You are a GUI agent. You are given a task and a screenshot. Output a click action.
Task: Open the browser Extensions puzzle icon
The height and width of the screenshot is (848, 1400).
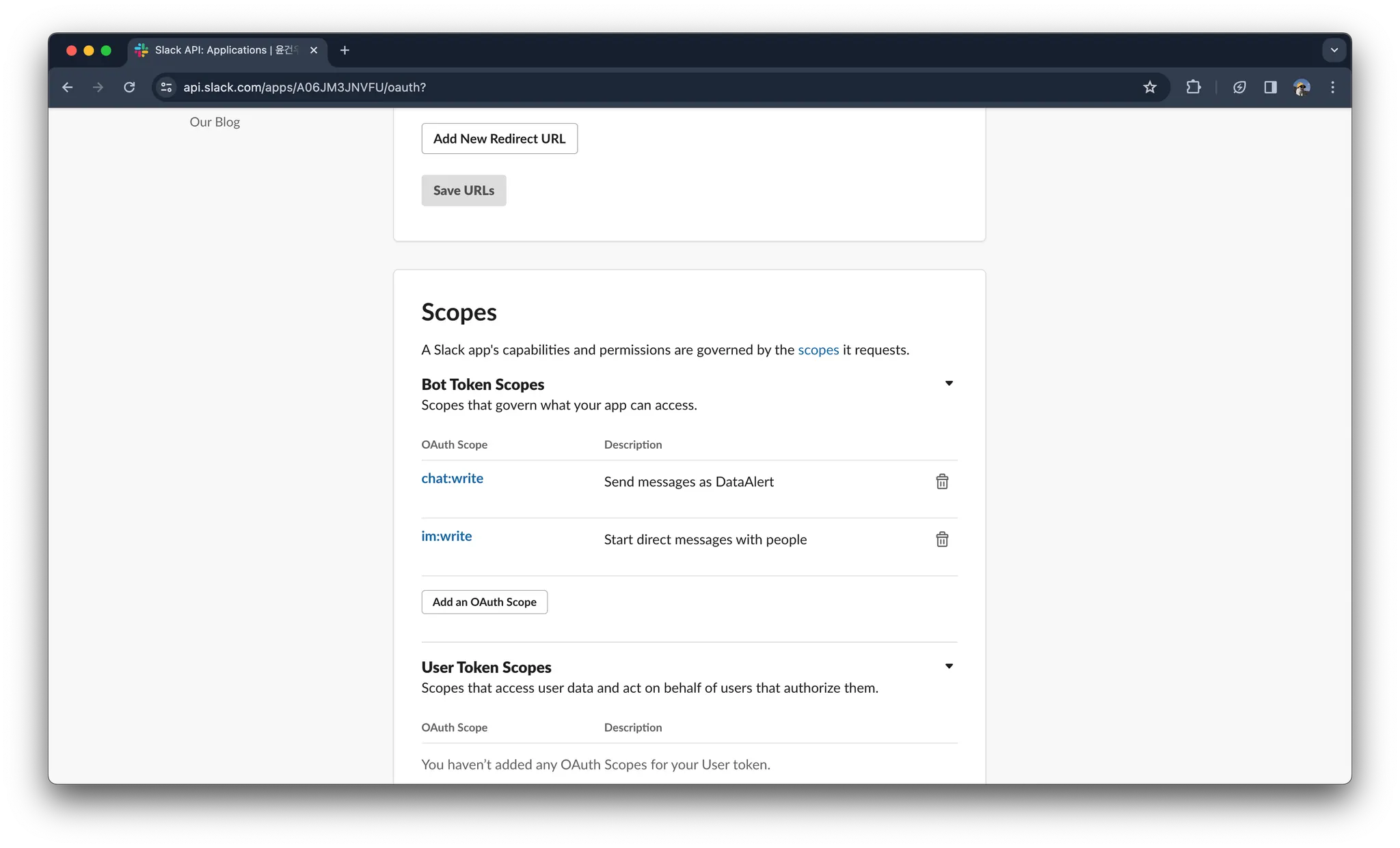click(x=1194, y=88)
